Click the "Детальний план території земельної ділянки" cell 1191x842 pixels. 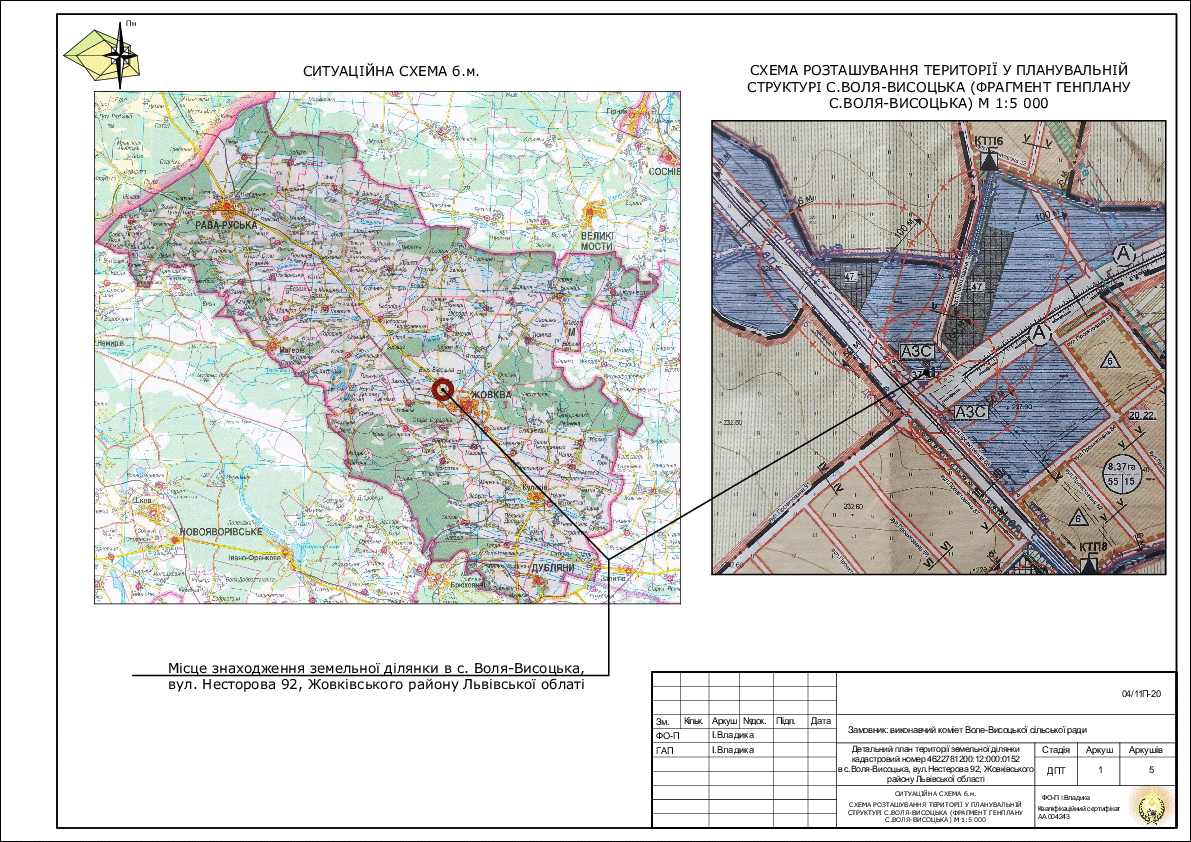coord(935,764)
